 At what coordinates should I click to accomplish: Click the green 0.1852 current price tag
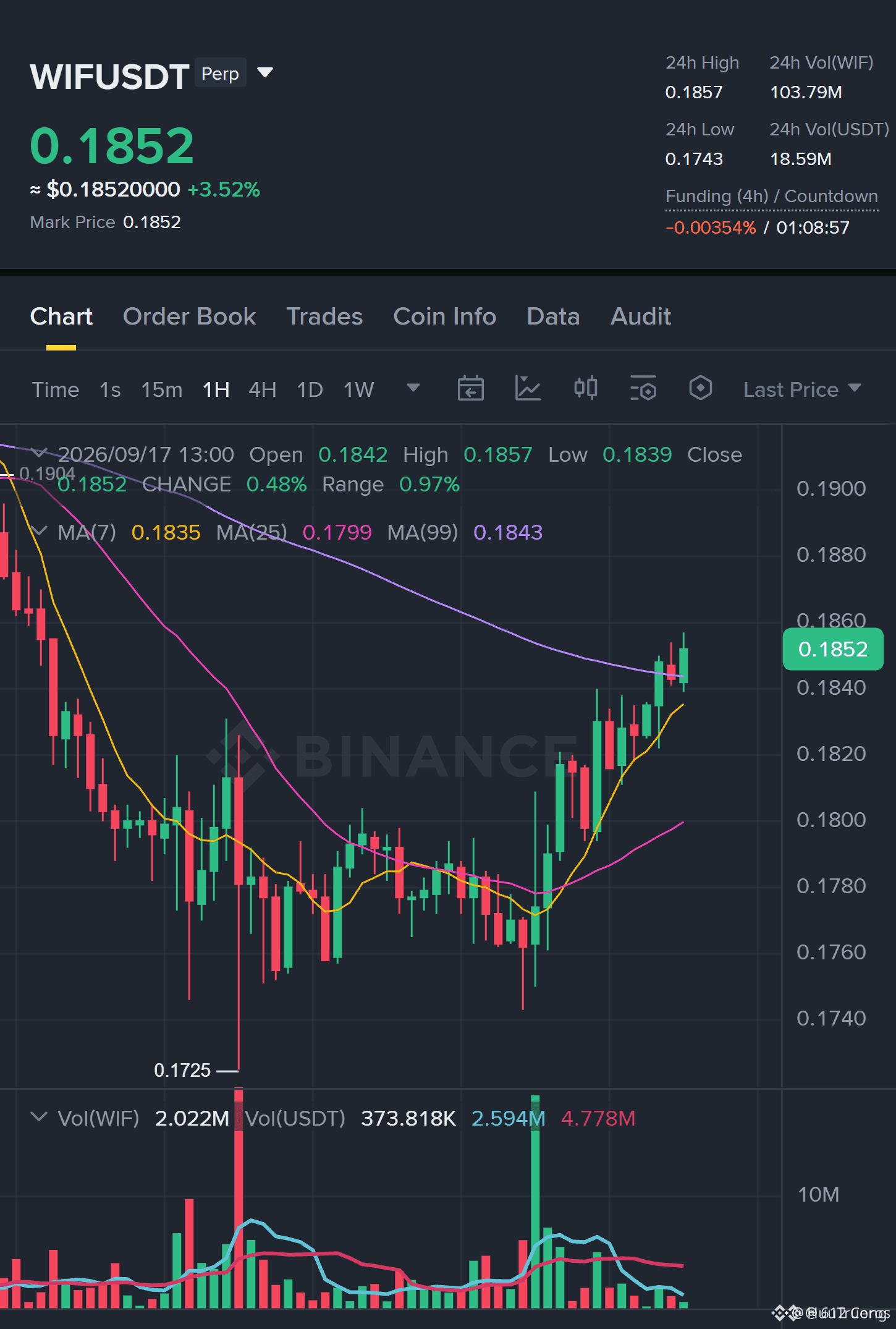click(x=832, y=649)
